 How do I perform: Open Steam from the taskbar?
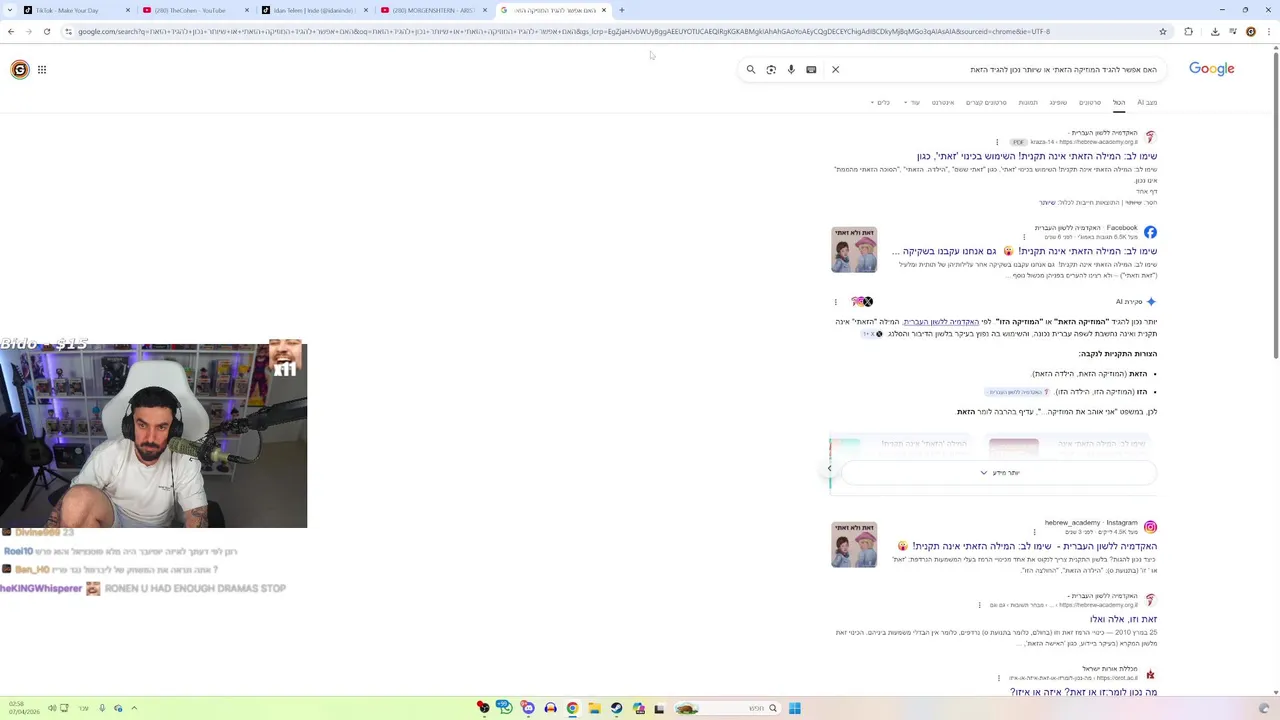[616, 708]
